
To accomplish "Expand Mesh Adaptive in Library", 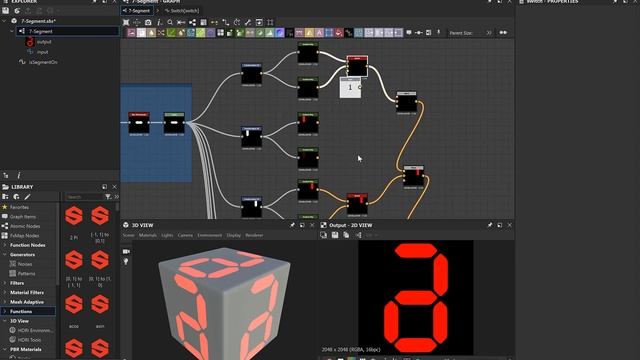I will (x=5, y=302).
